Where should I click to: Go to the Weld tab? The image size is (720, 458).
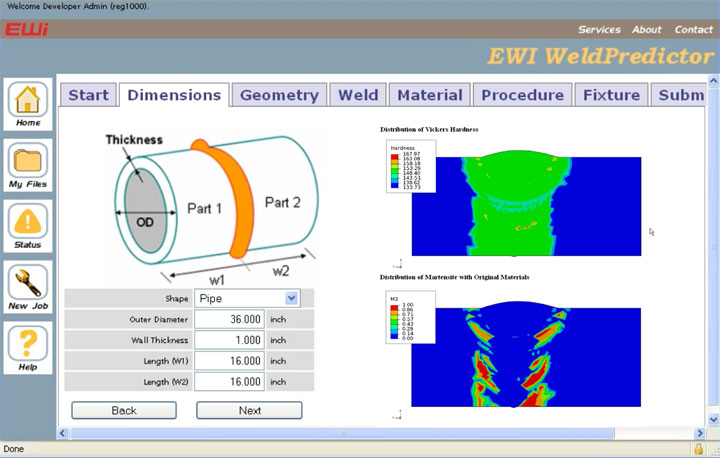point(358,95)
